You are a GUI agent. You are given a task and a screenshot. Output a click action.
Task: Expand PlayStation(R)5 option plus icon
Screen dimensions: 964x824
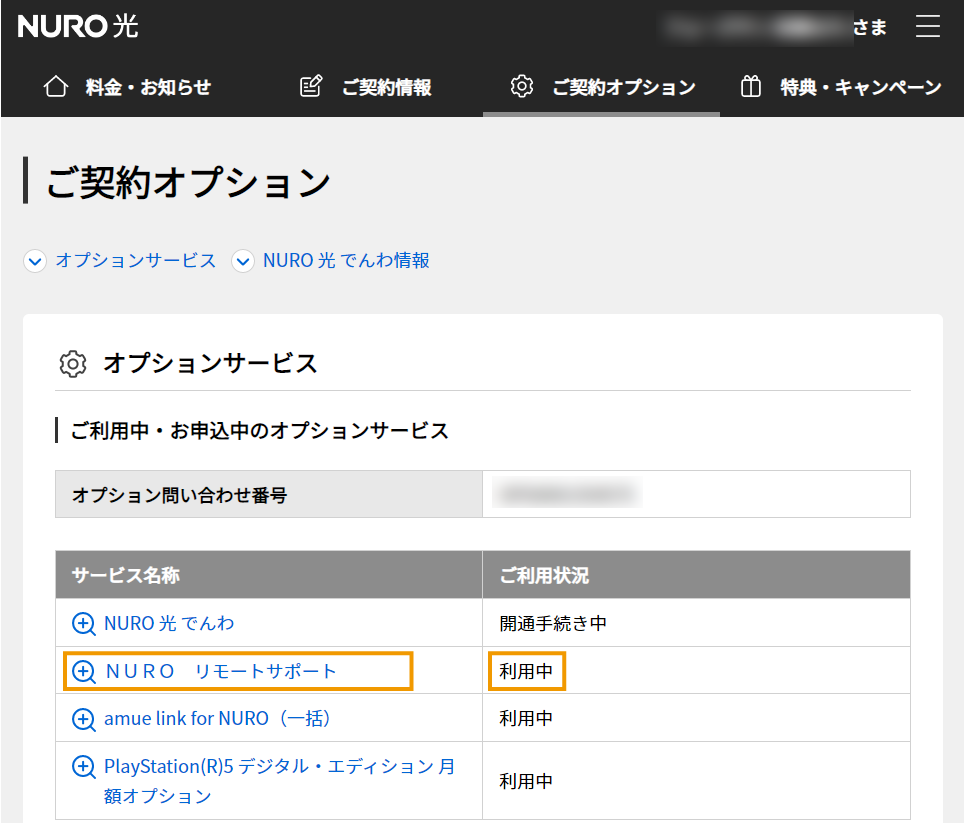click(84, 767)
